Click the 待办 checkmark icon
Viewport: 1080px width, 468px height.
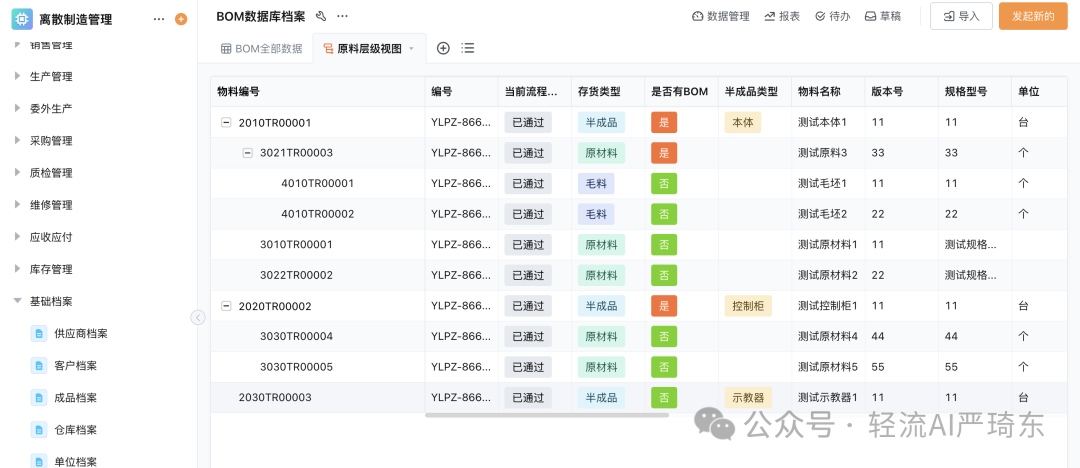click(821, 16)
